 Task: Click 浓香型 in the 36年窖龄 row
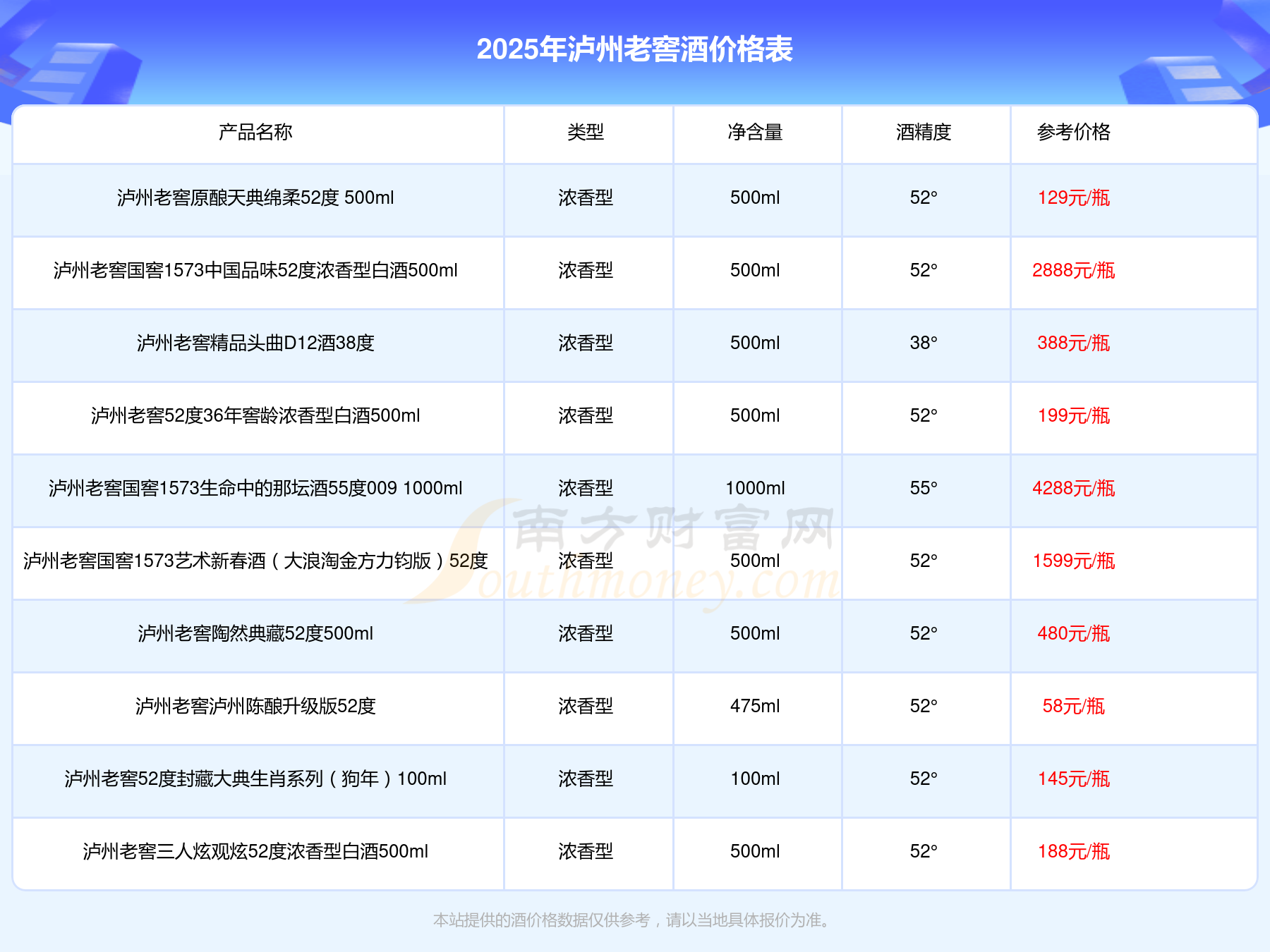(586, 415)
